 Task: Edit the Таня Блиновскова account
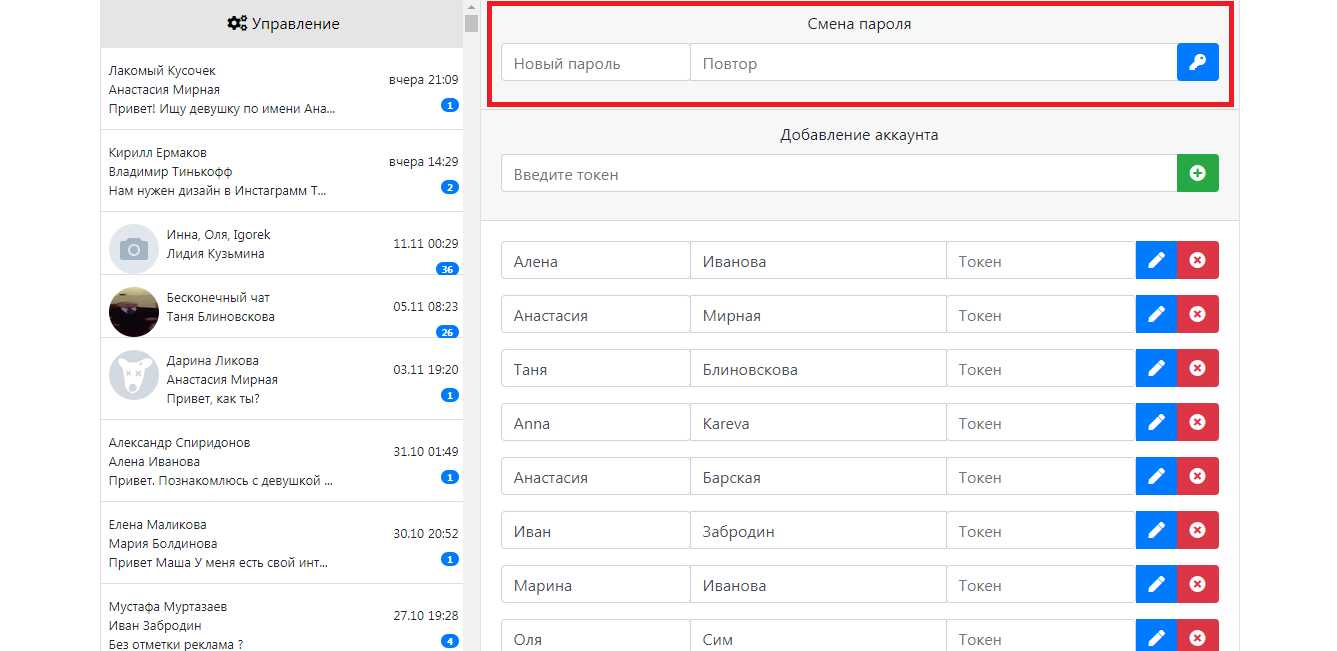click(x=1156, y=368)
